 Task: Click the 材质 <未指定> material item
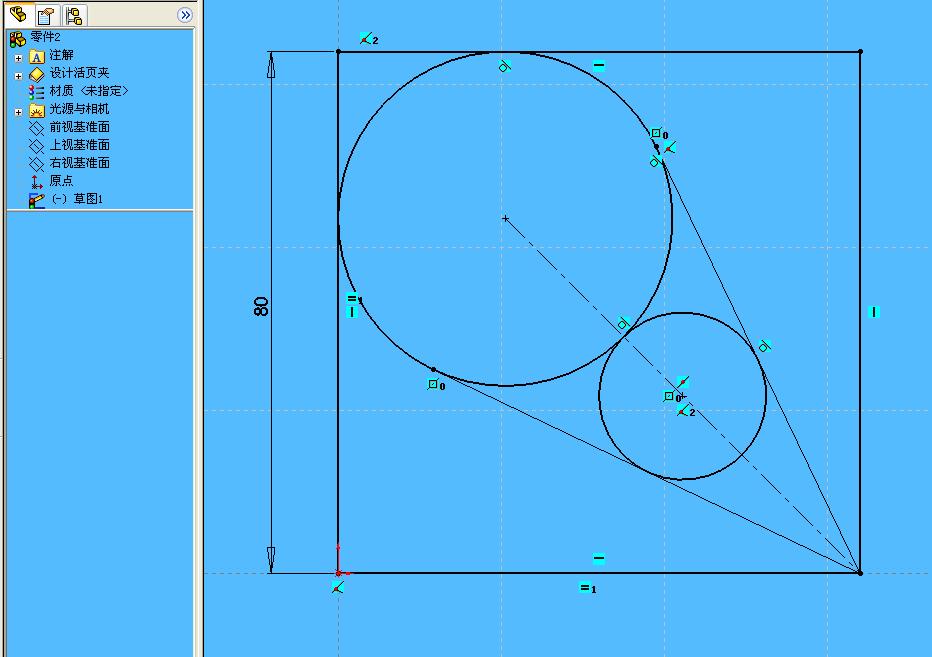78,91
